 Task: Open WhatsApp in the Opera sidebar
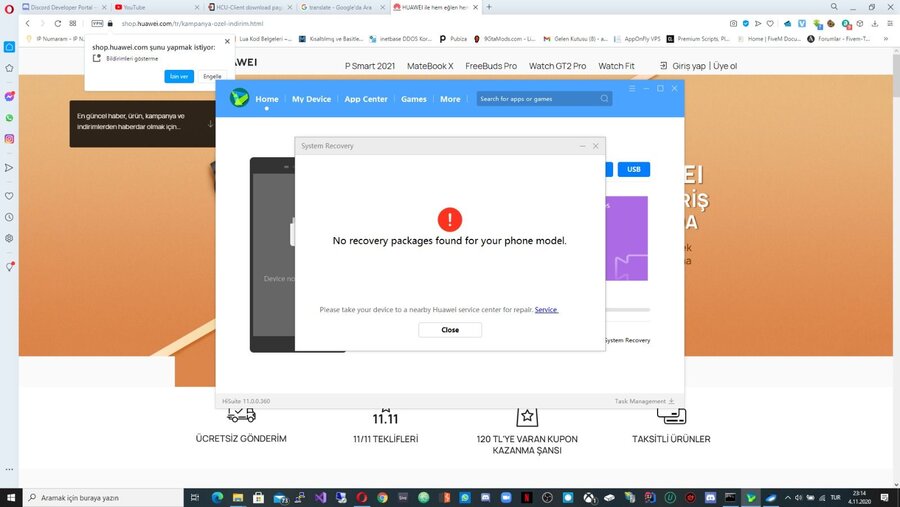click(x=9, y=118)
